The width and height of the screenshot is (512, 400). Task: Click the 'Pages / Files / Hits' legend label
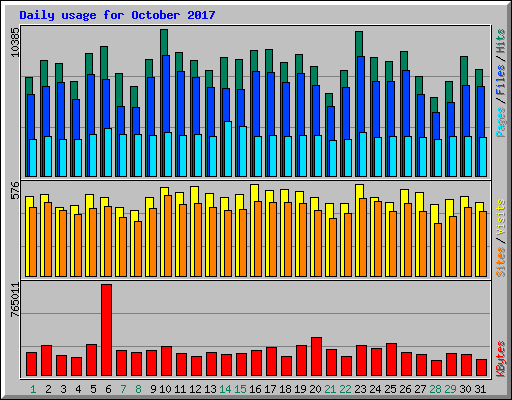point(501,83)
